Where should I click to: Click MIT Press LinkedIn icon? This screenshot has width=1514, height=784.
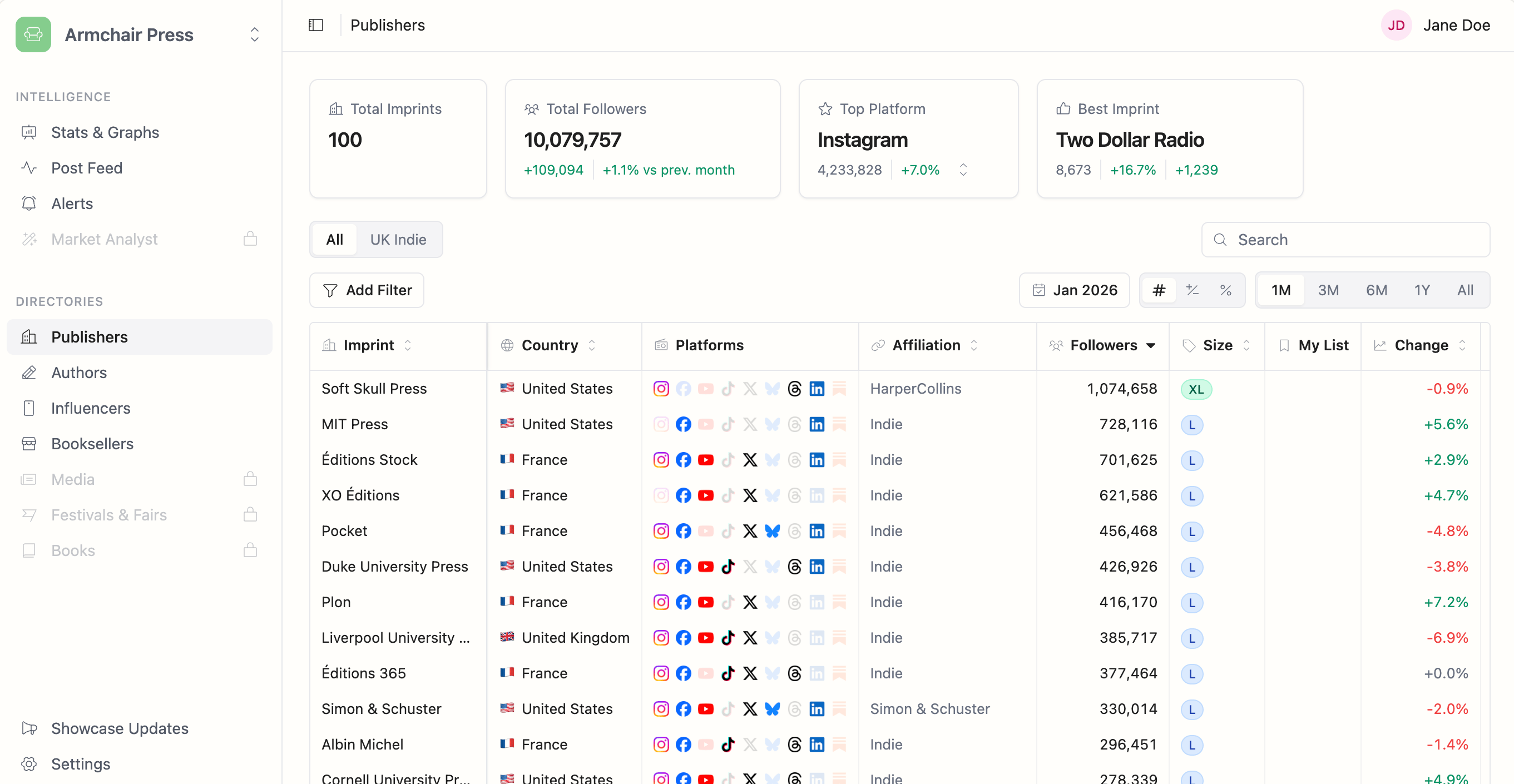click(x=817, y=424)
